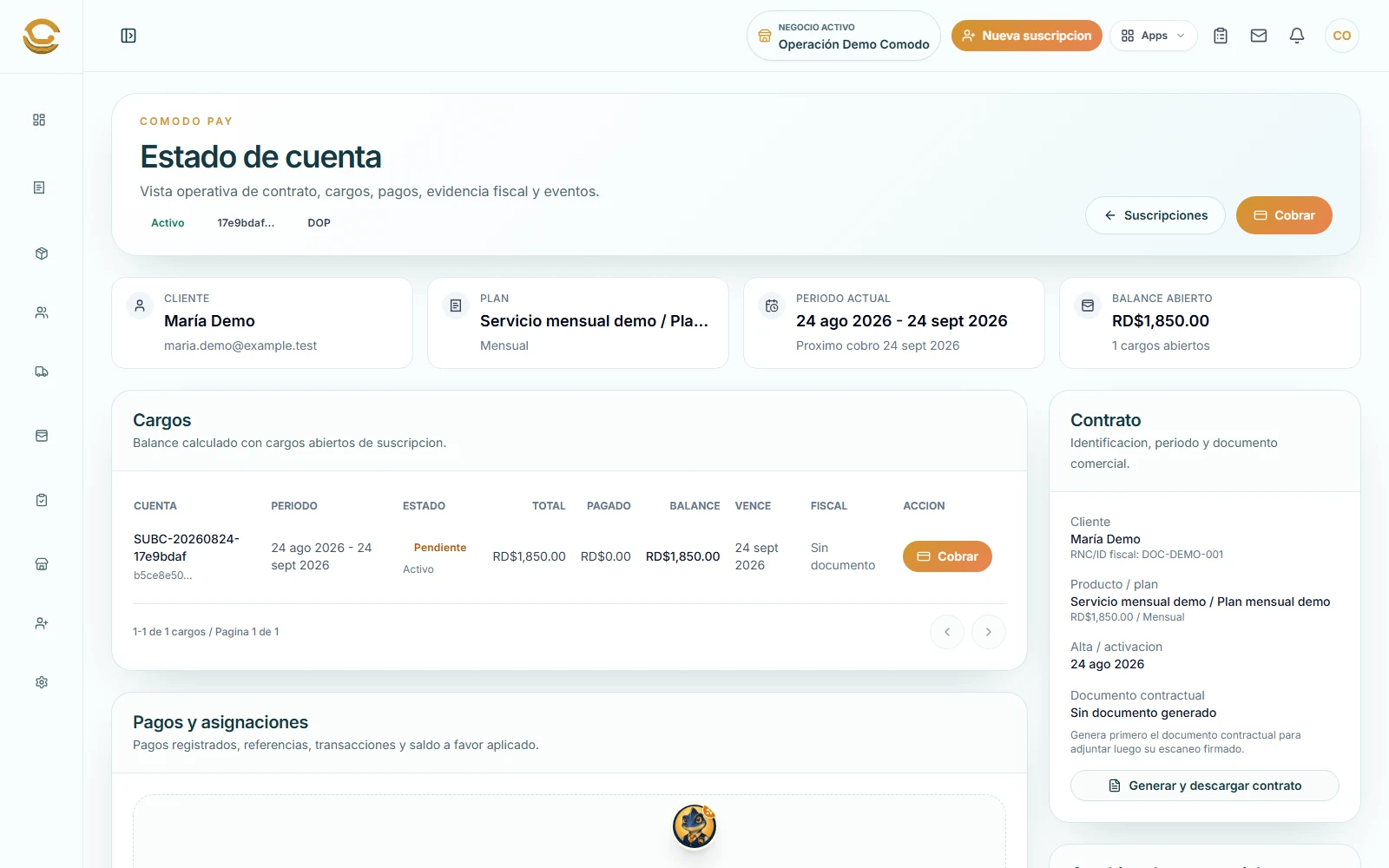Open the mail inbox icon
Screen dimensions: 1389x868
(x=1259, y=36)
